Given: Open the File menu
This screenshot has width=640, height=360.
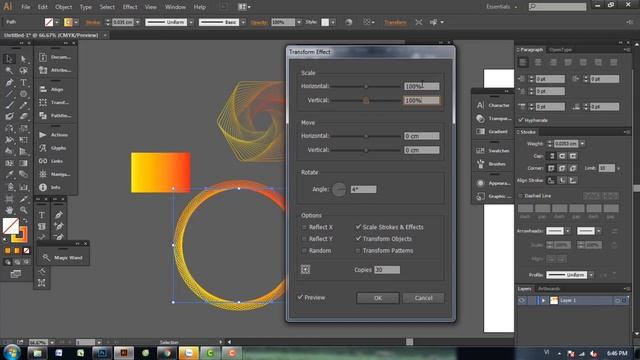Looking at the screenshot, I should 26,7.
